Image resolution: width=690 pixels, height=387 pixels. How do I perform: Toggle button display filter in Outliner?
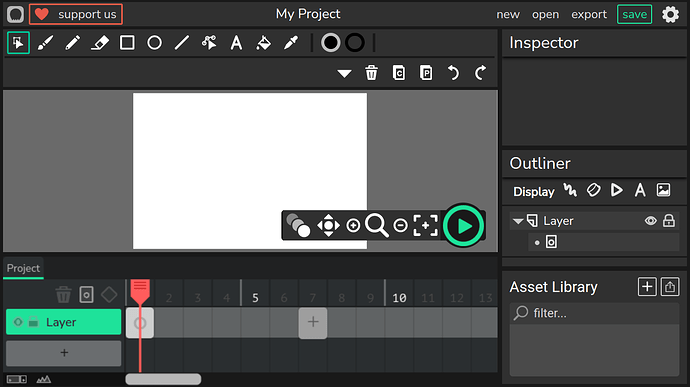click(x=594, y=190)
